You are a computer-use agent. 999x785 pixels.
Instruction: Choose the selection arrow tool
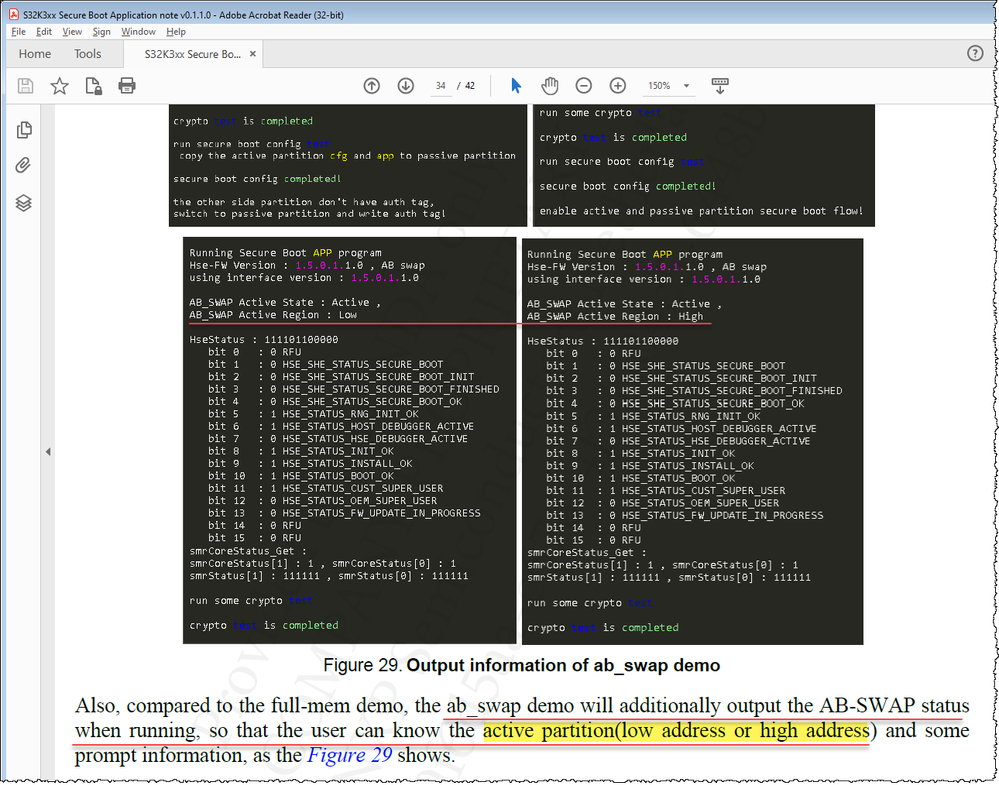516,85
